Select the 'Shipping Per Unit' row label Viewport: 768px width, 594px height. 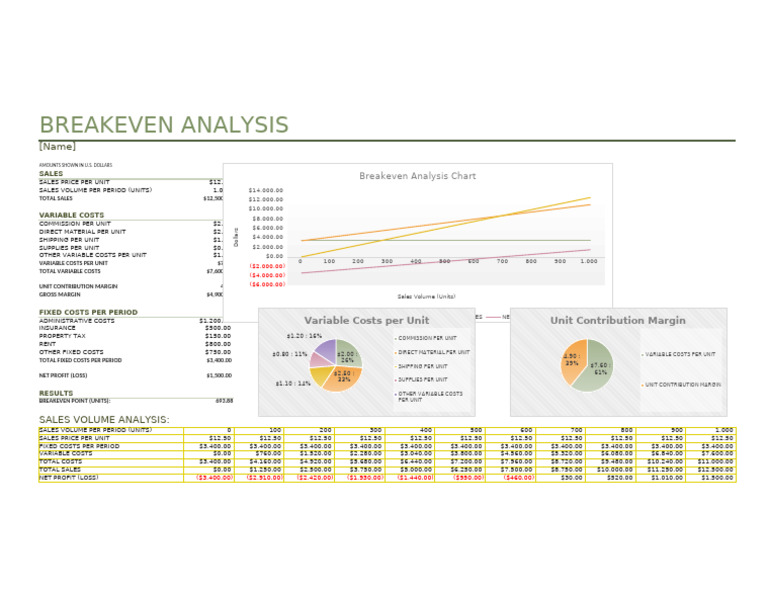click(69, 240)
